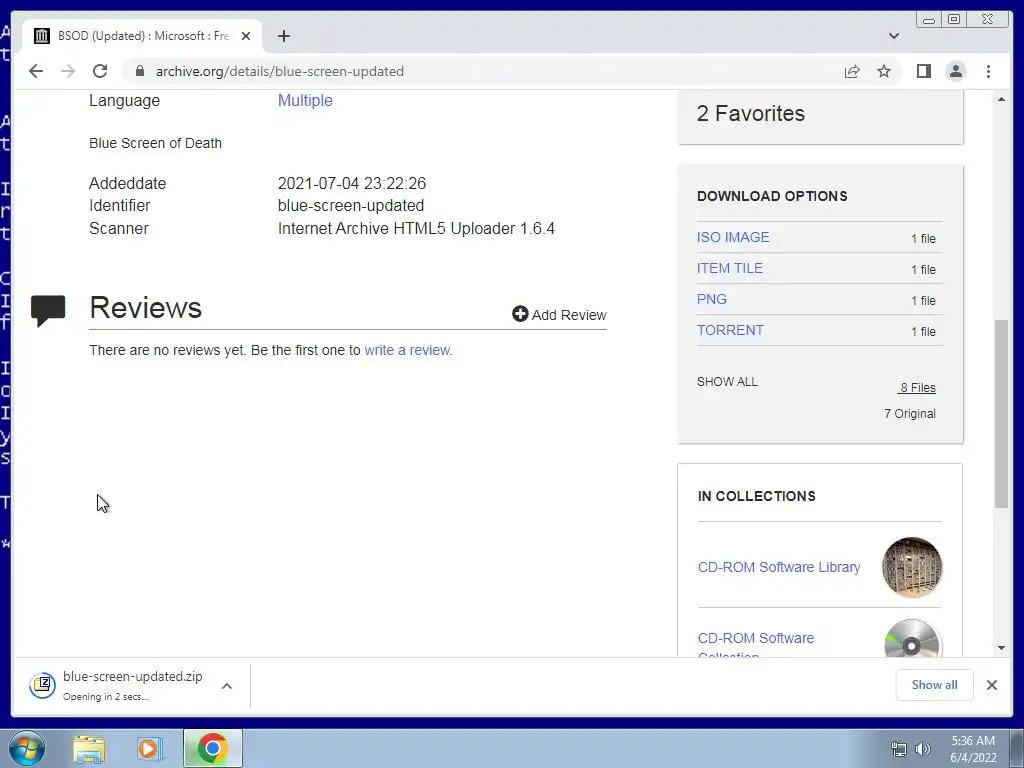Close the BSOD (Updated) tab
Screen dimensions: 1024x768
tap(246, 36)
